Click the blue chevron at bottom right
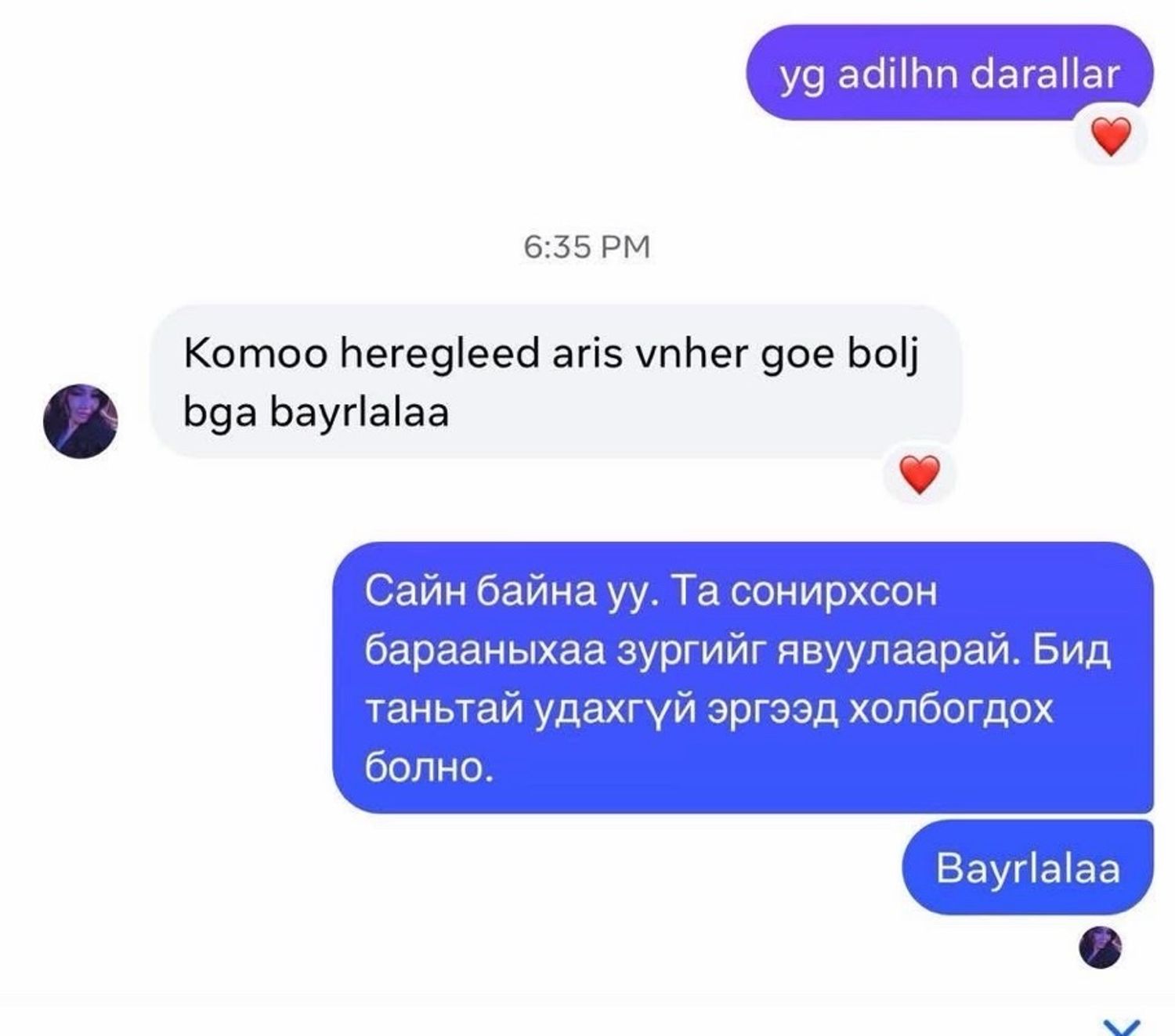Image resolution: width=1175 pixels, height=1036 pixels. point(1122,1027)
